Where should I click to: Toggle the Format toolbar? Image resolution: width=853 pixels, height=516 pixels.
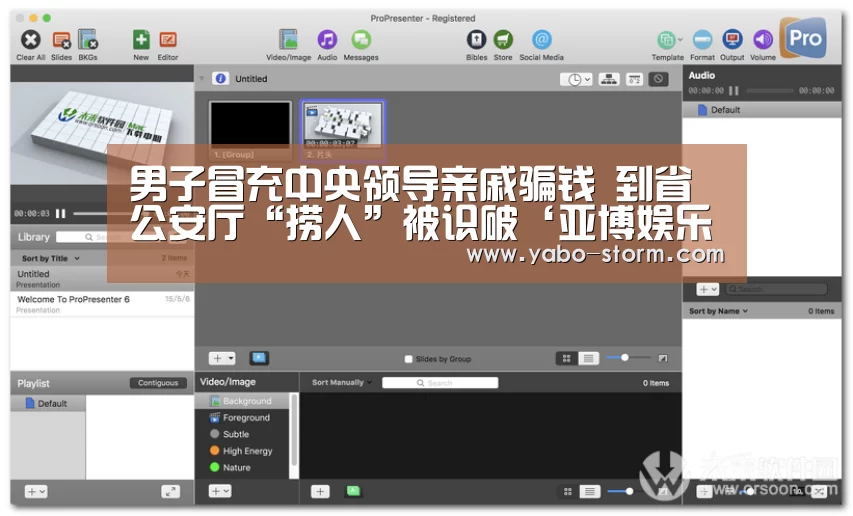click(702, 40)
